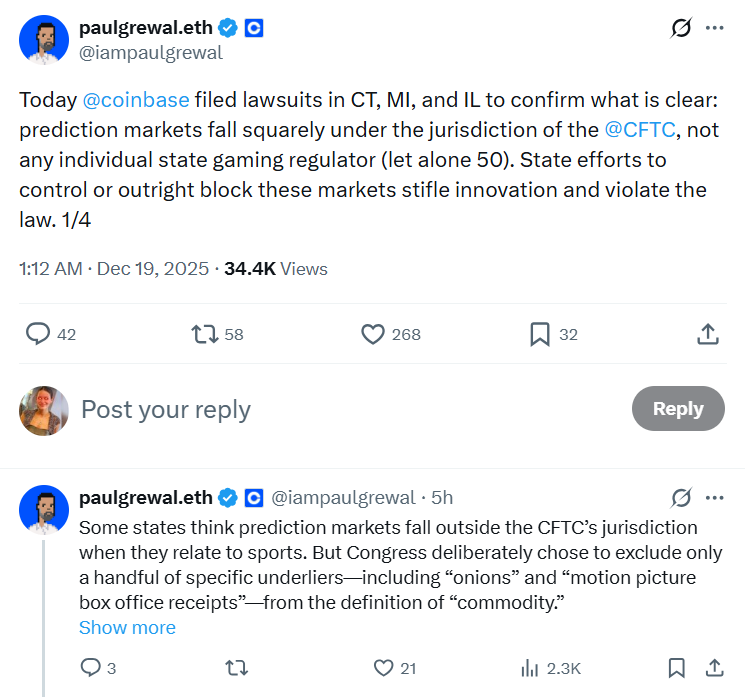745x697 pixels.
Task: Repost the main tweet via the retweet icon
Action: pyautogui.click(x=205, y=334)
